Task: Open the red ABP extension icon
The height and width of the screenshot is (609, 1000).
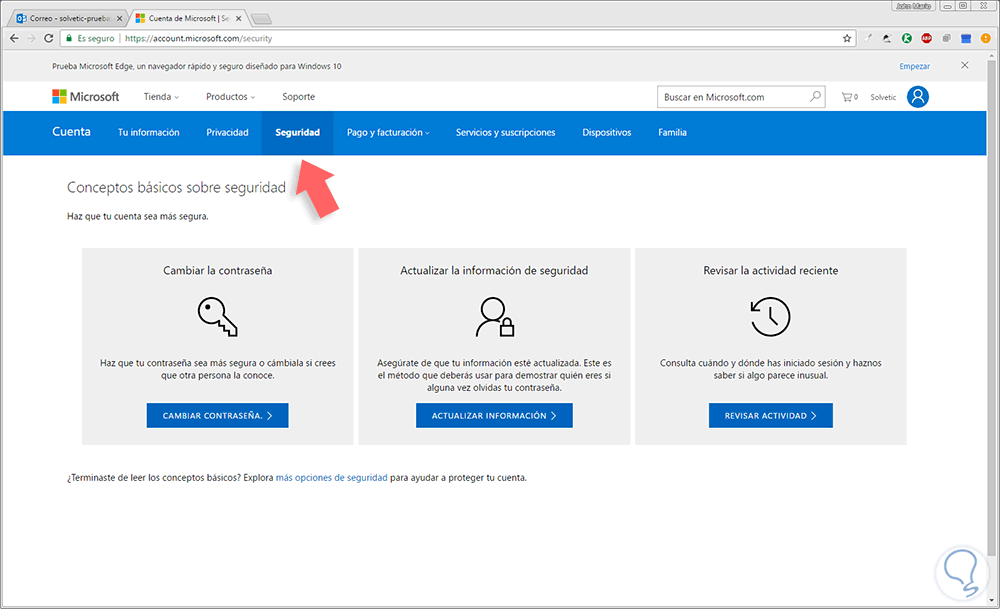Action: pyautogui.click(x=927, y=38)
